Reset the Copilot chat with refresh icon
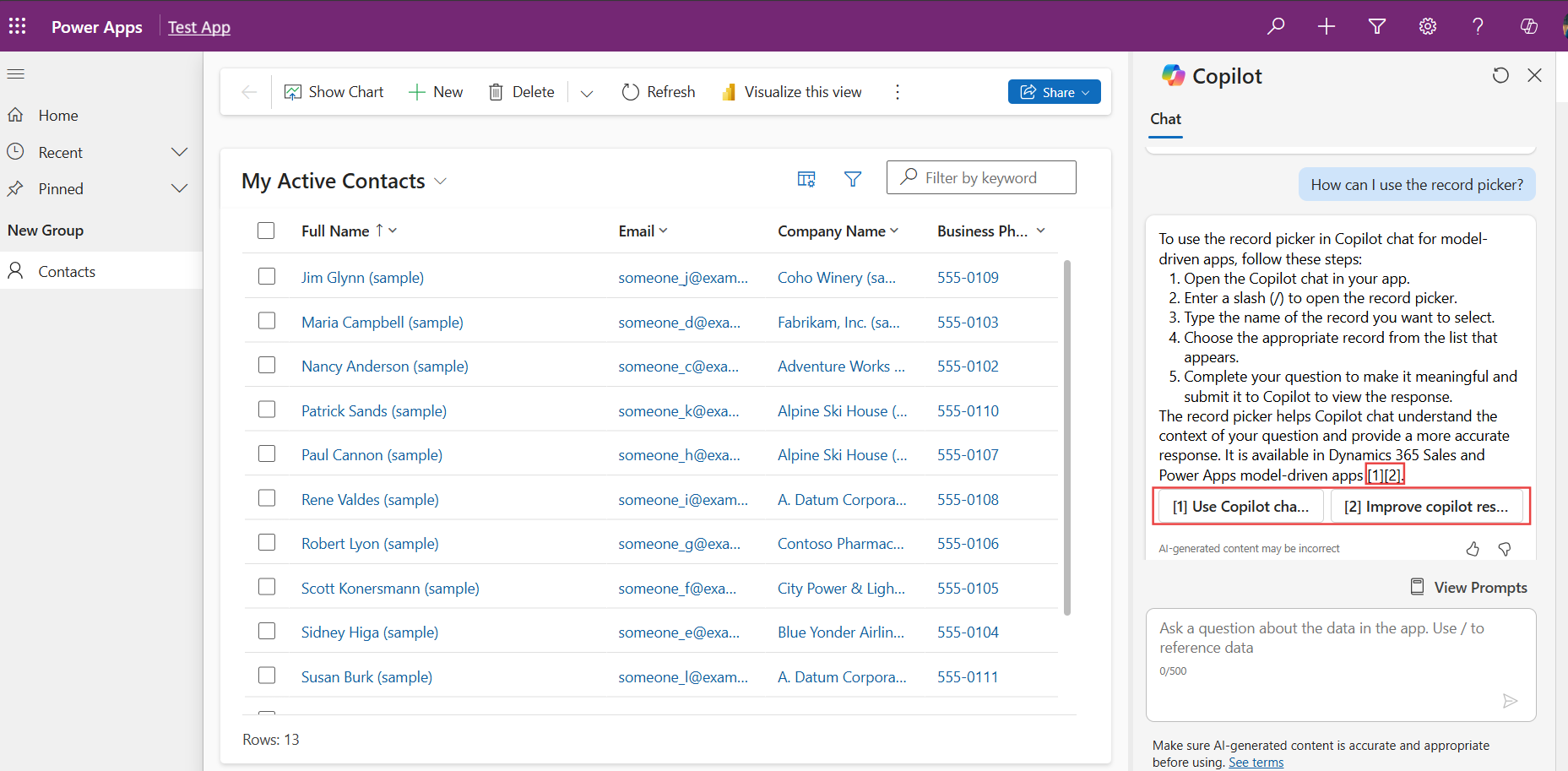Screen dimensions: 1568x771 coord(1500,75)
